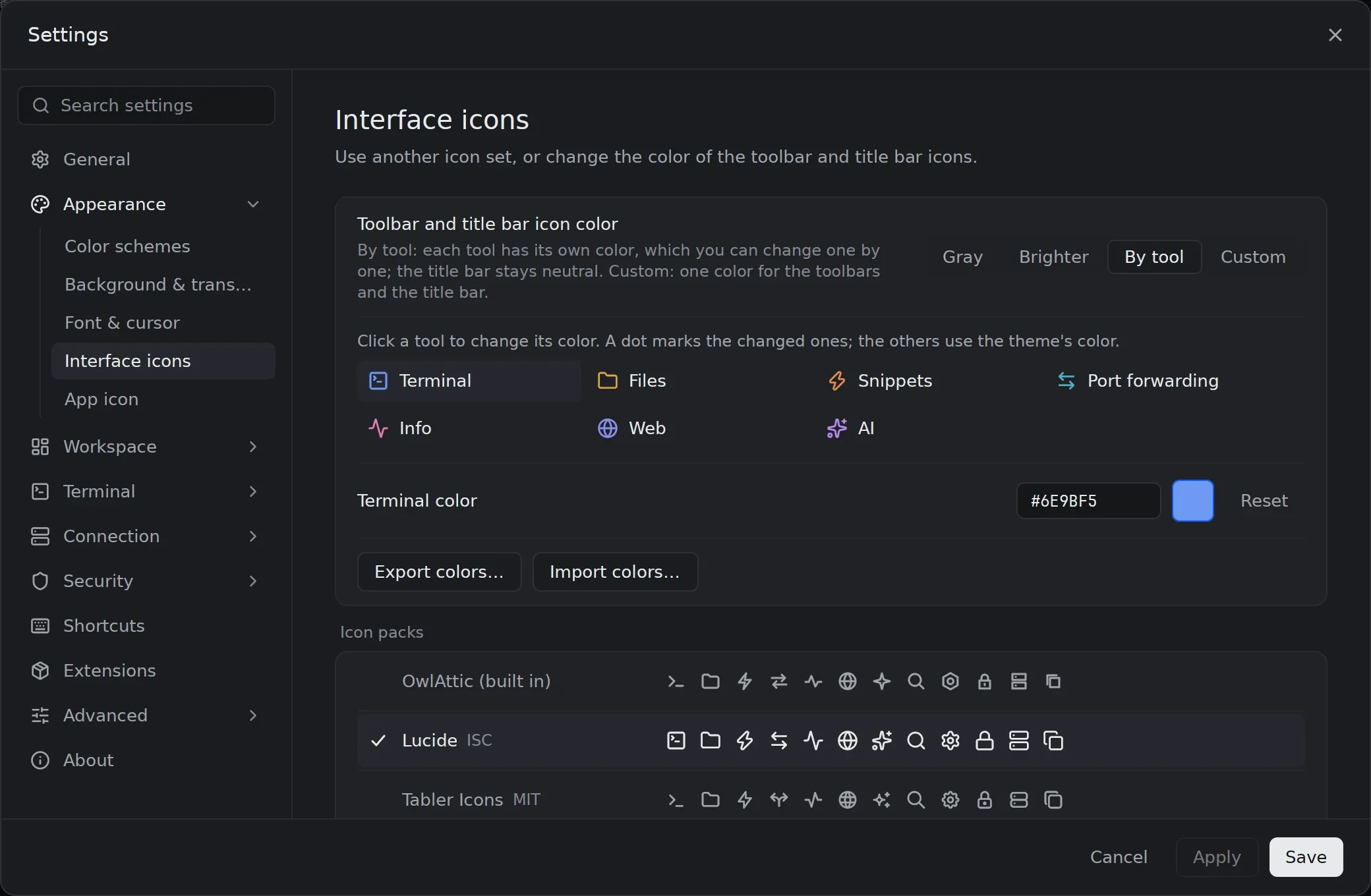Expand the Security section chevron
This screenshot has width=1371, height=896.
tap(252, 581)
